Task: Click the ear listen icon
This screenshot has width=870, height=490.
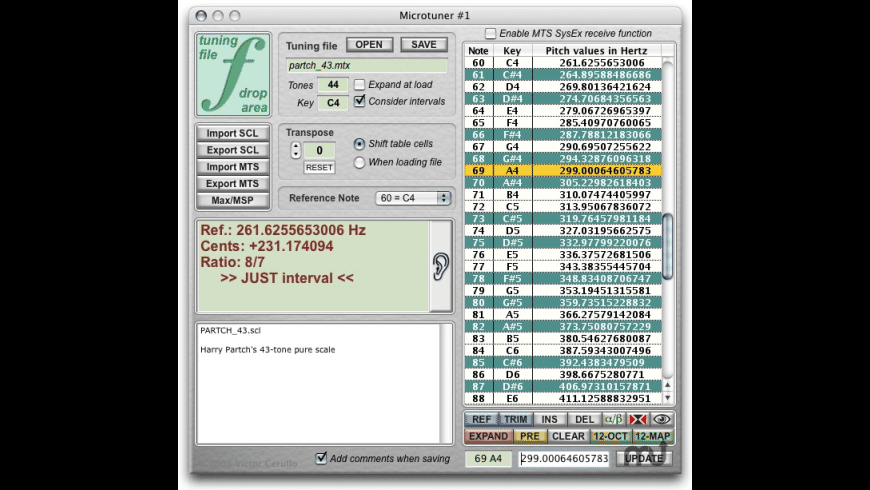Action: point(441,266)
